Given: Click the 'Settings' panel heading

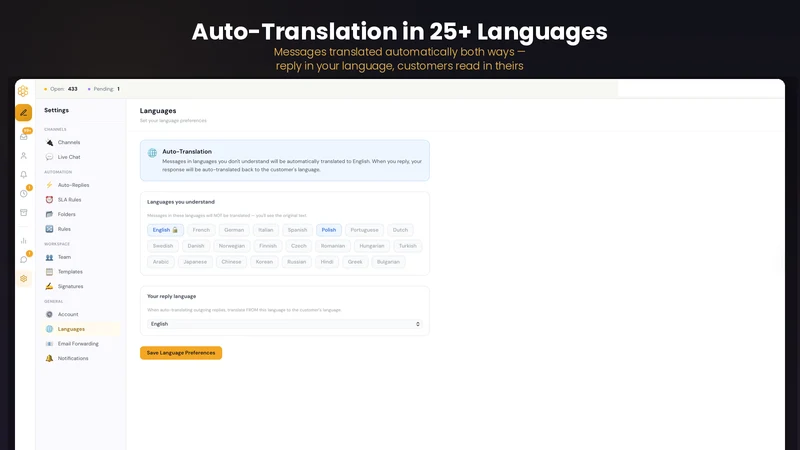Looking at the screenshot, I should (57, 110).
